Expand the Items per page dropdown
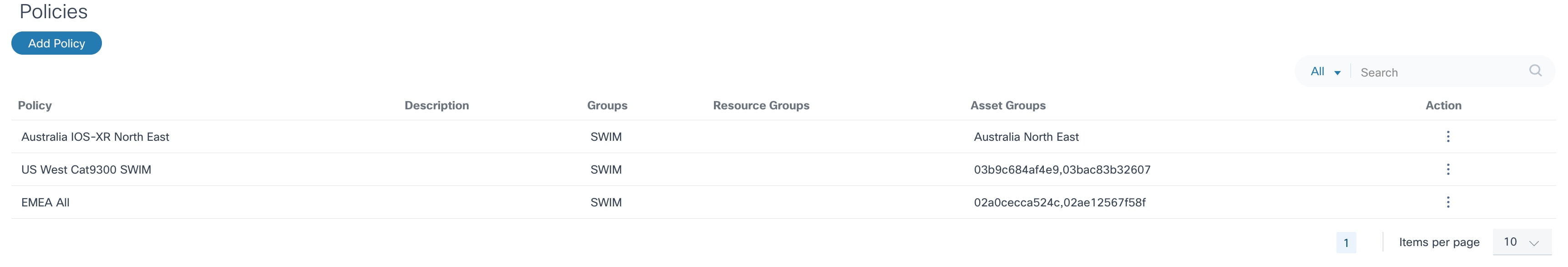This screenshot has height=267, width=1568. tap(1521, 242)
